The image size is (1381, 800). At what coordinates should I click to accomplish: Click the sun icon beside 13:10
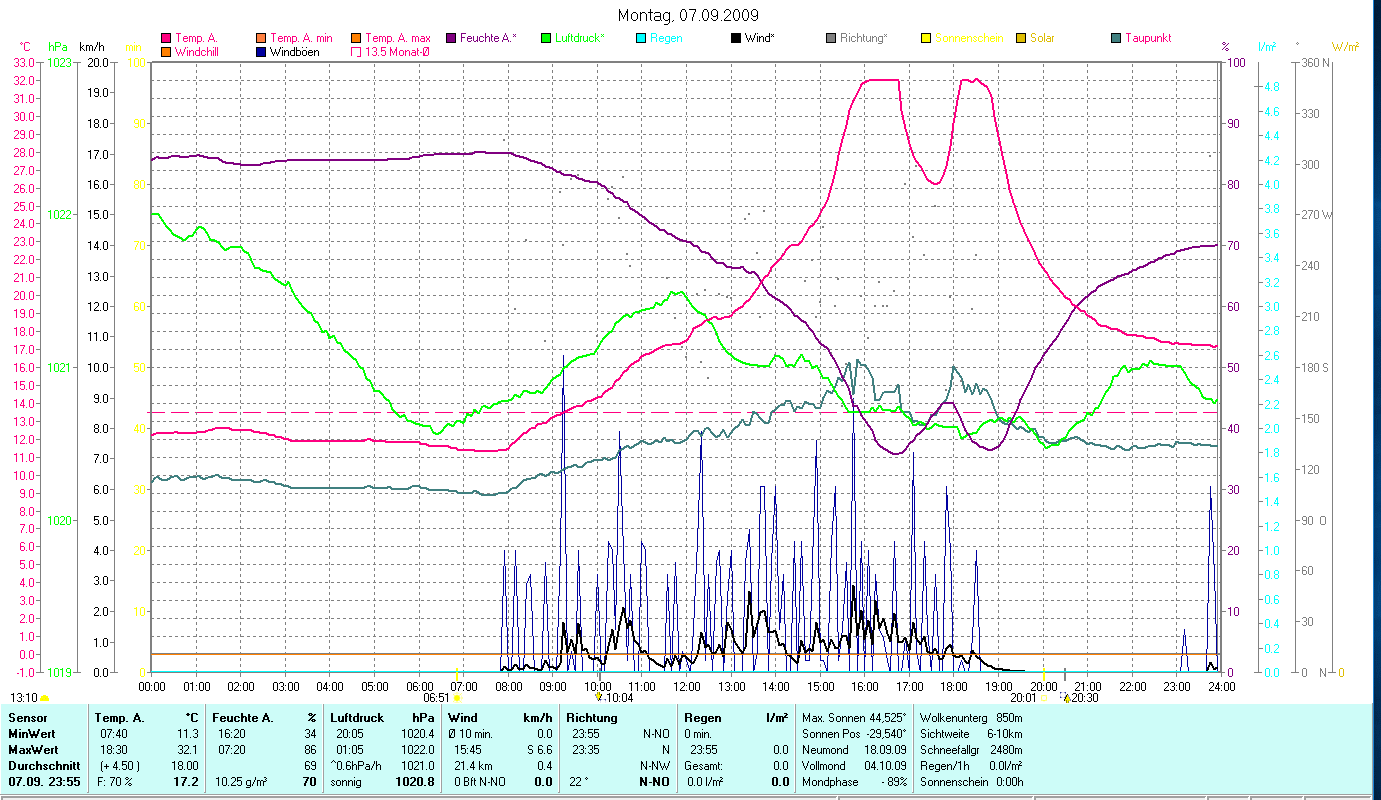pos(45,698)
